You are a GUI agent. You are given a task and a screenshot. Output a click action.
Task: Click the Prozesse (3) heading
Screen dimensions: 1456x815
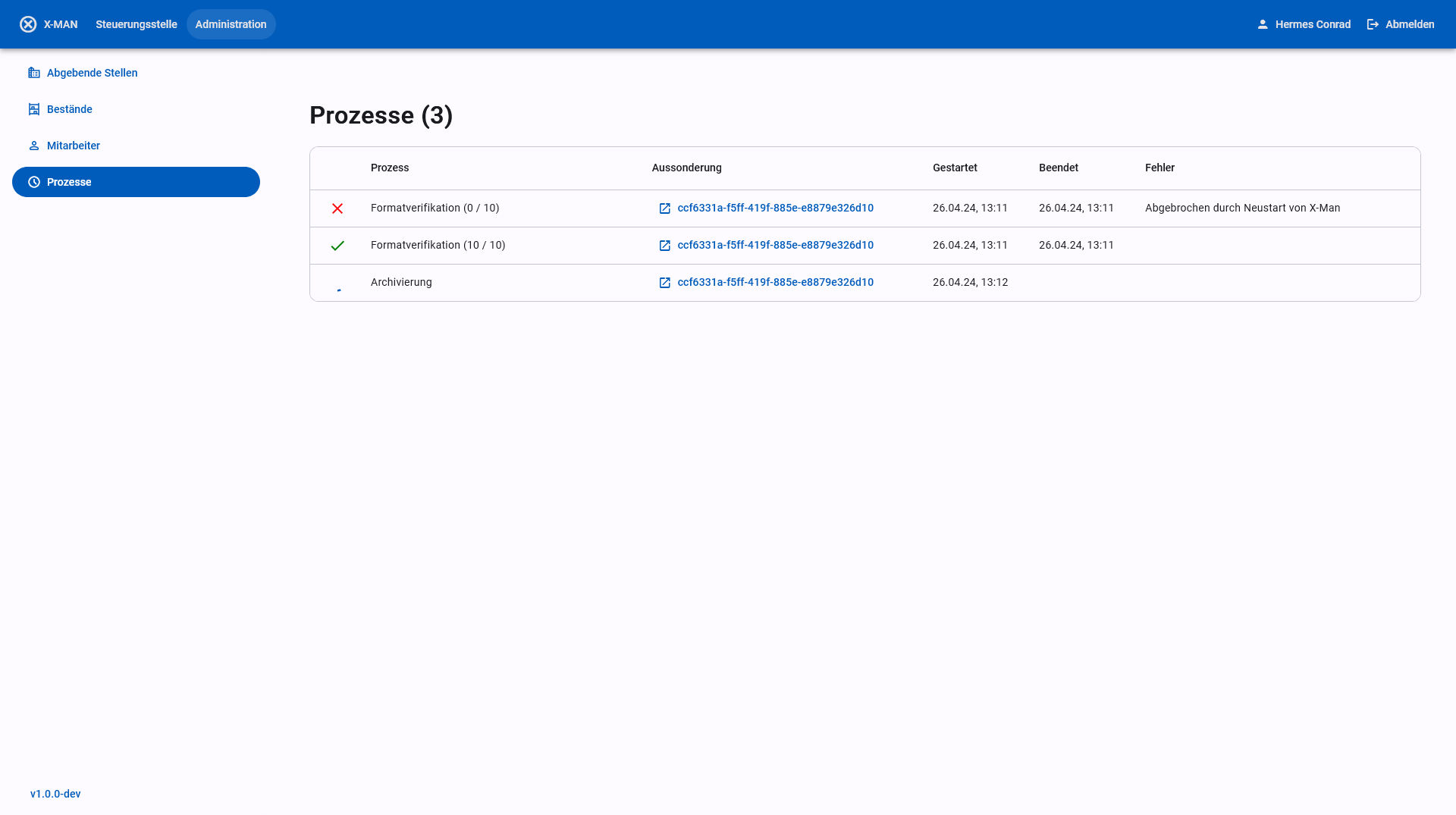click(381, 115)
